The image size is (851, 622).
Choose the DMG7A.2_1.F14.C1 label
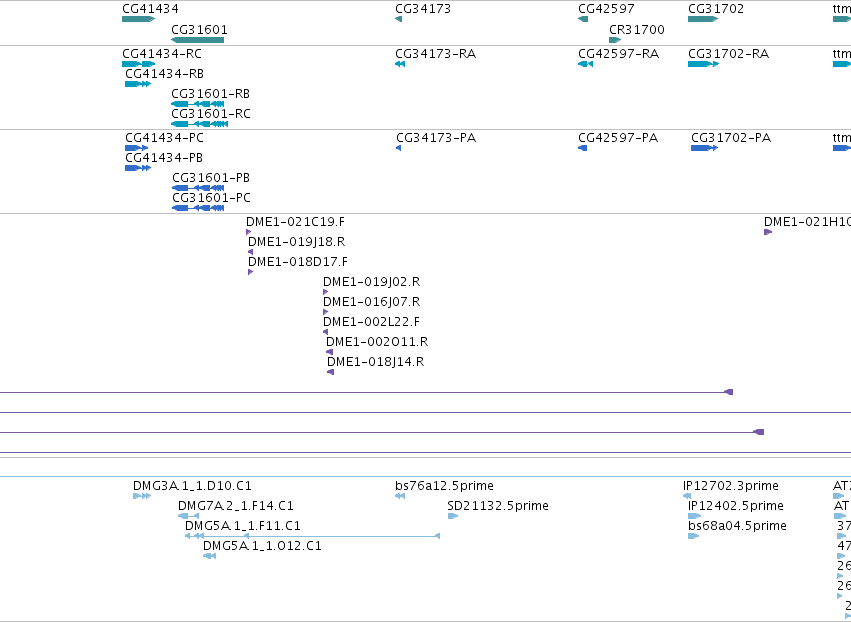click(x=236, y=506)
